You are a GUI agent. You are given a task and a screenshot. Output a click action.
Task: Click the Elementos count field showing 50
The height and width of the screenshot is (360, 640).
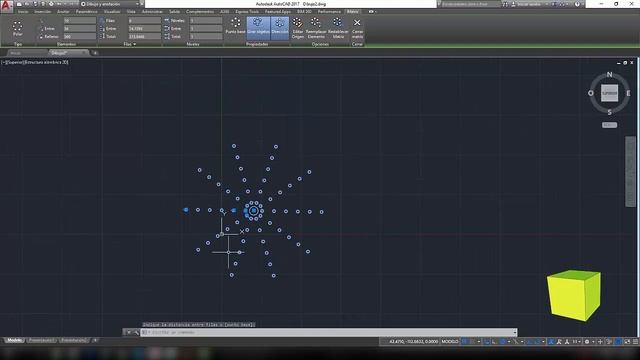coord(79,20)
